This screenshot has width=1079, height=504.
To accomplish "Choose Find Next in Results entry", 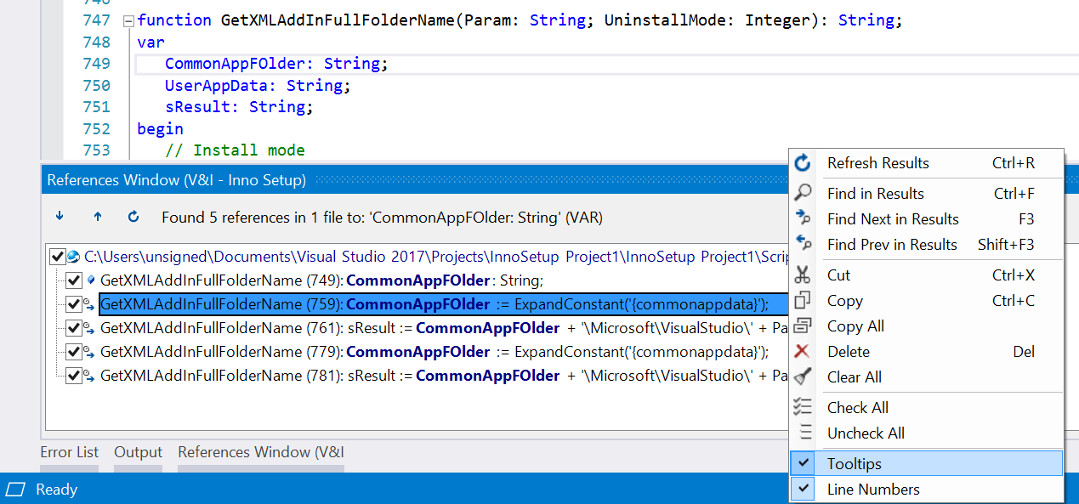I will pyautogui.click(x=926, y=219).
